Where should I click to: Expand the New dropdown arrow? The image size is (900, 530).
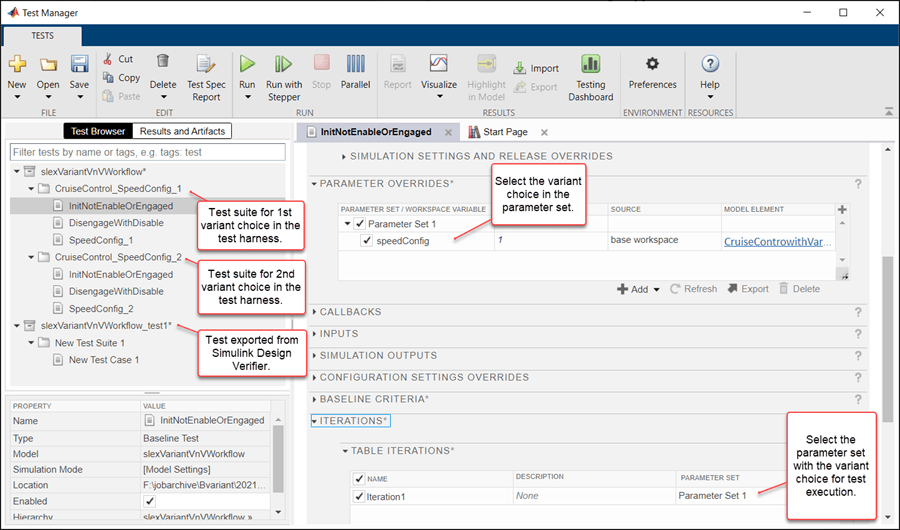[17, 97]
